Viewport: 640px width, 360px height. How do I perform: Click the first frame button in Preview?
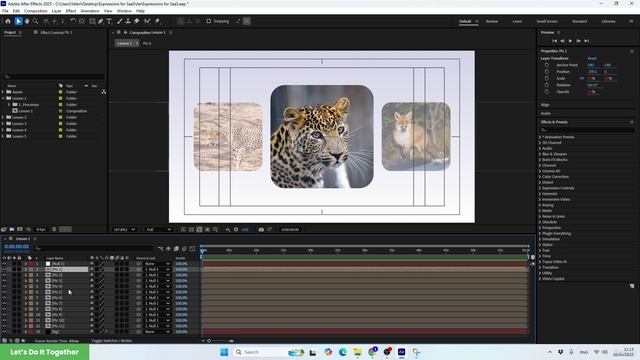click(x=554, y=41)
